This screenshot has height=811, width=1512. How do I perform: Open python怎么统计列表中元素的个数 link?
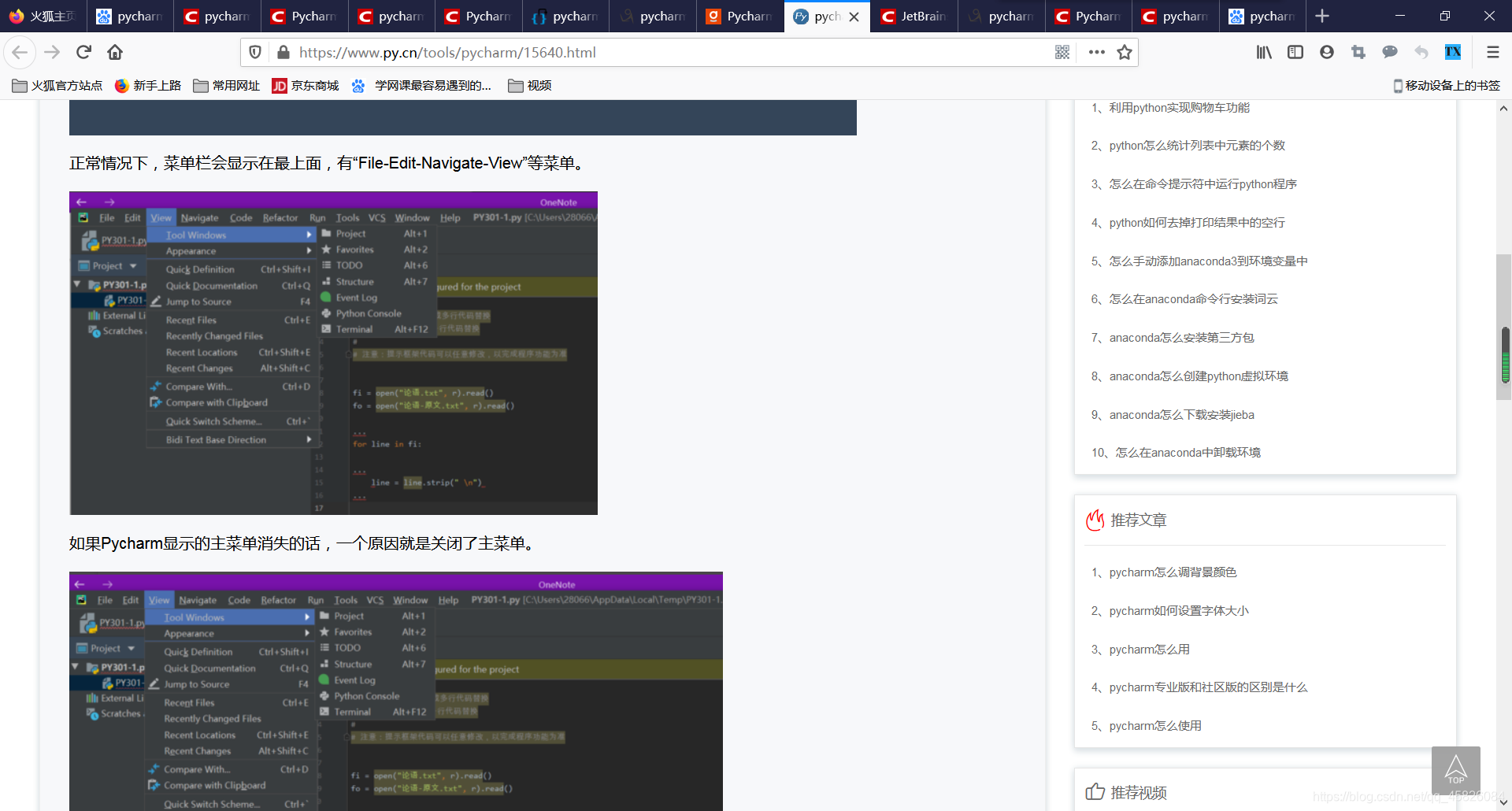[1197, 146]
